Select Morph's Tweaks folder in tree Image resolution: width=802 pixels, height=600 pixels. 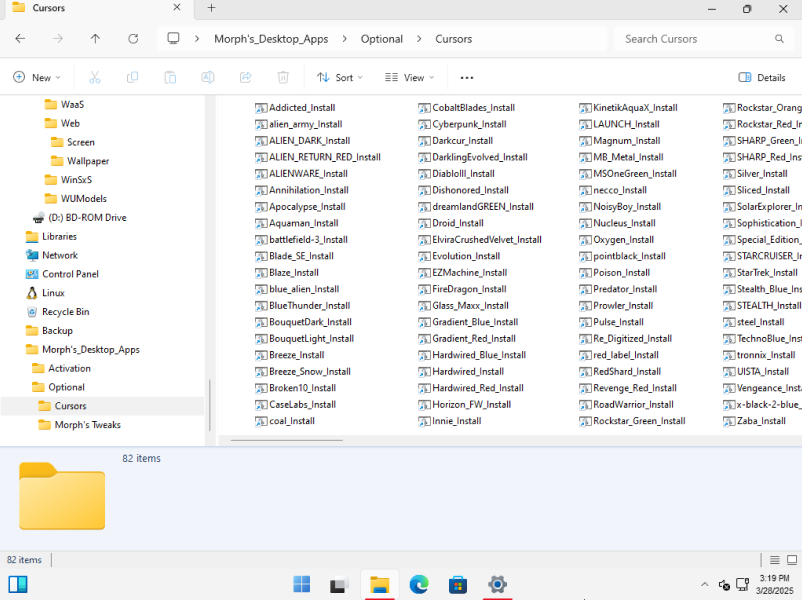pos(87,425)
